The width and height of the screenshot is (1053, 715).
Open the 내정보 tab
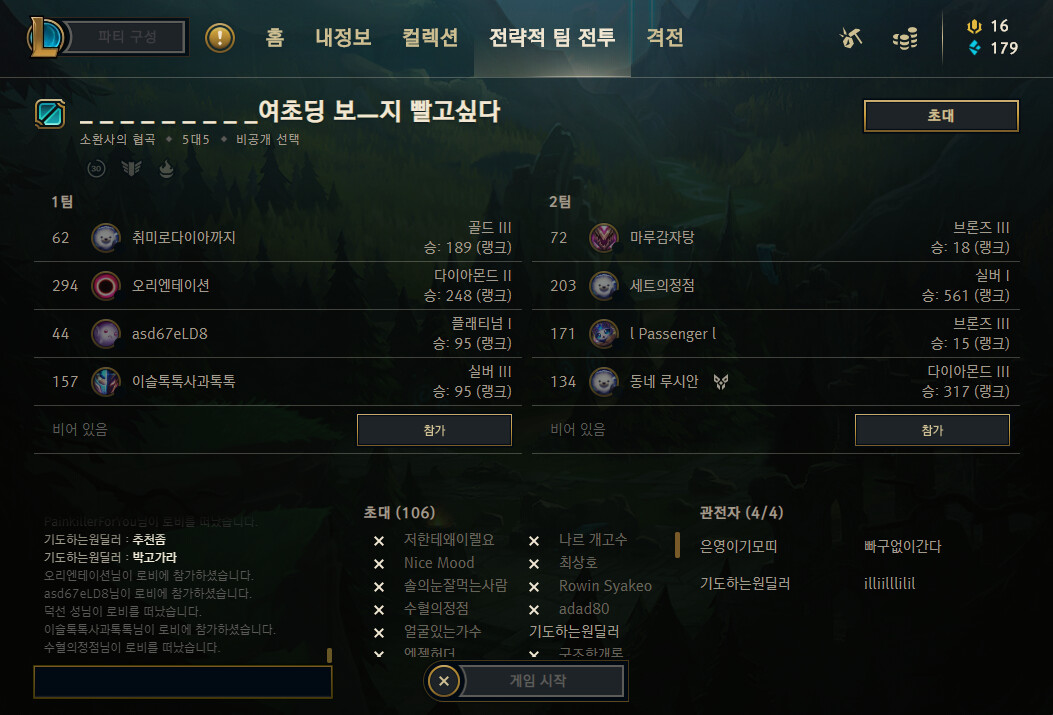point(343,37)
